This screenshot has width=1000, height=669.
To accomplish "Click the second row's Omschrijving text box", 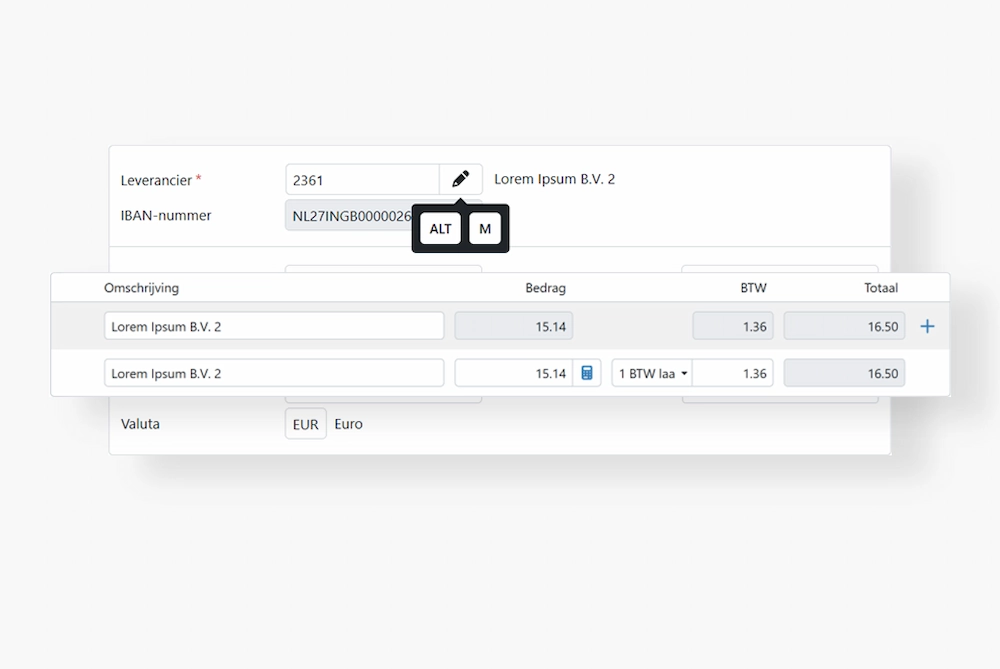I will (274, 372).
